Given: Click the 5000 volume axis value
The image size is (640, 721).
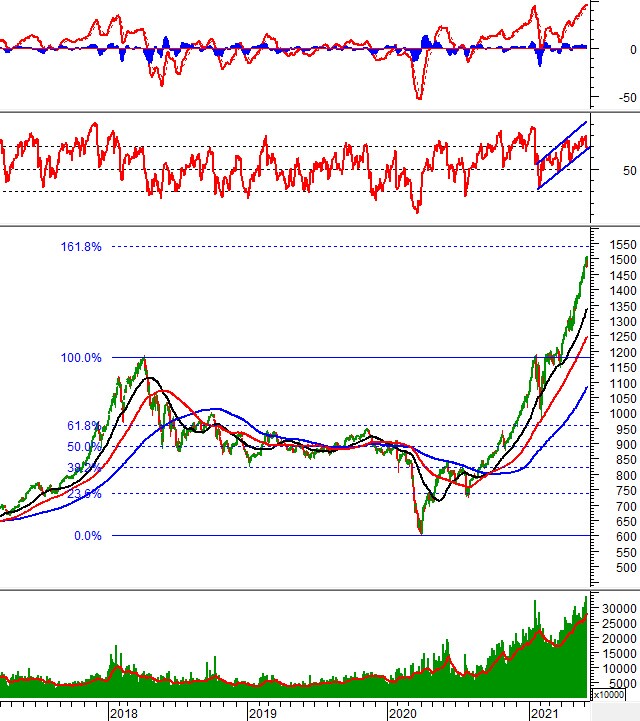Looking at the screenshot, I should click(x=623, y=683).
